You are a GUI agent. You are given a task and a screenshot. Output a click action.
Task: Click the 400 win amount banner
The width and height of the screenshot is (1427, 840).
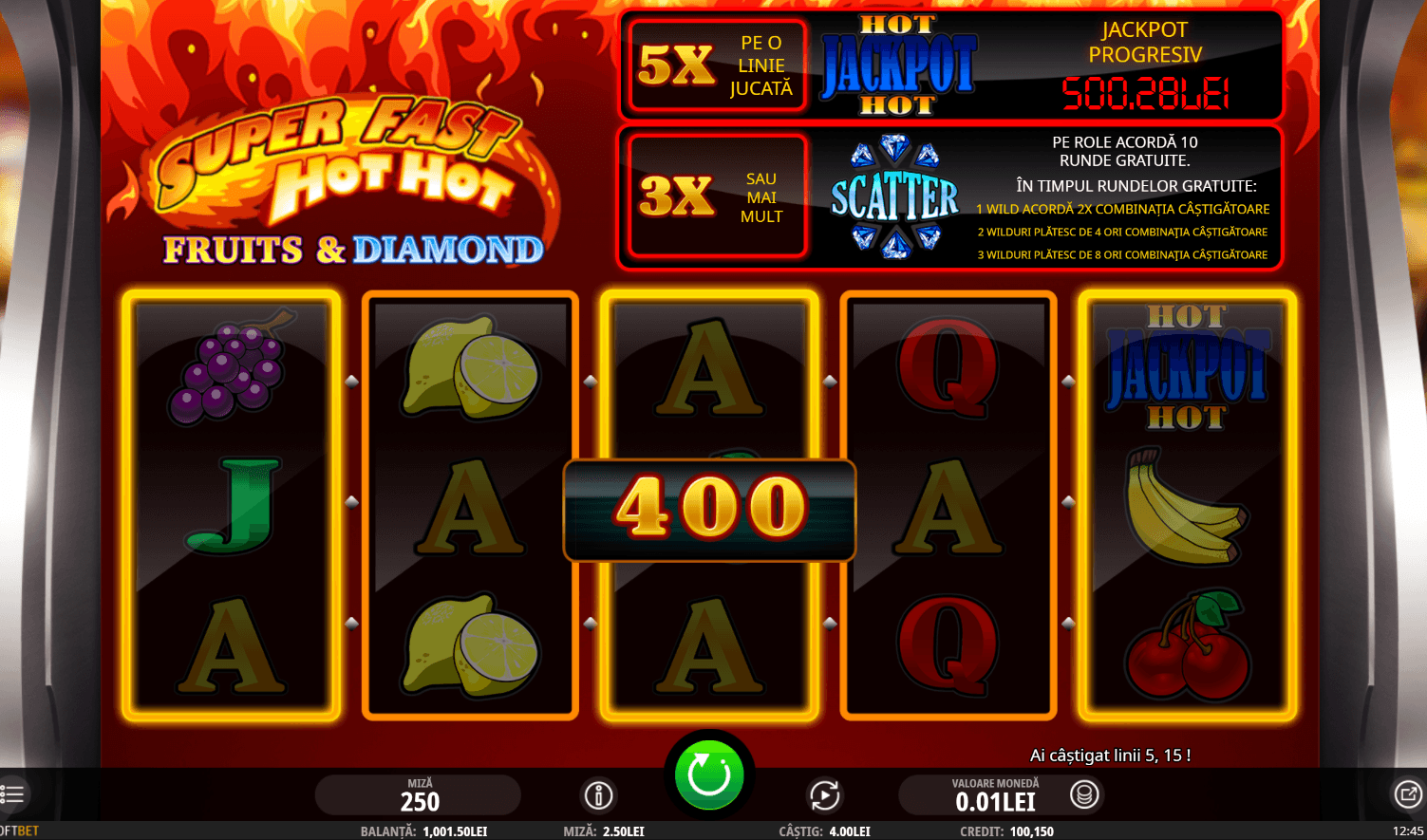(709, 511)
